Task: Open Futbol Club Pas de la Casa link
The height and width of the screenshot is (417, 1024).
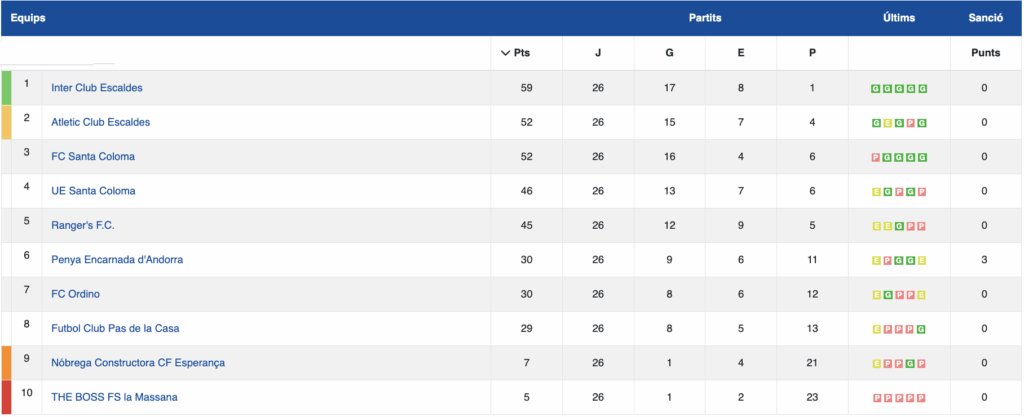Action: (115, 328)
